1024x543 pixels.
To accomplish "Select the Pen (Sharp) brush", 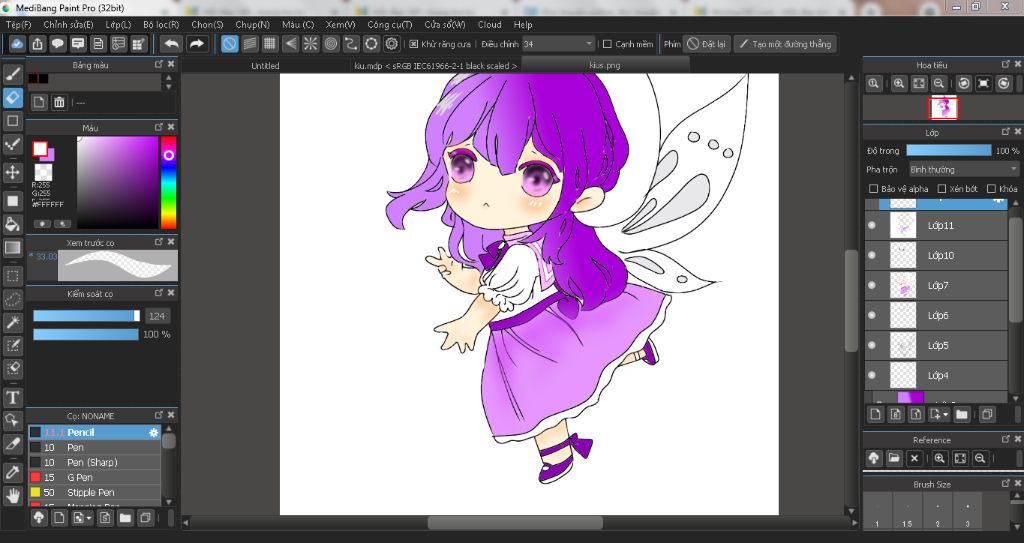I will click(x=94, y=462).
